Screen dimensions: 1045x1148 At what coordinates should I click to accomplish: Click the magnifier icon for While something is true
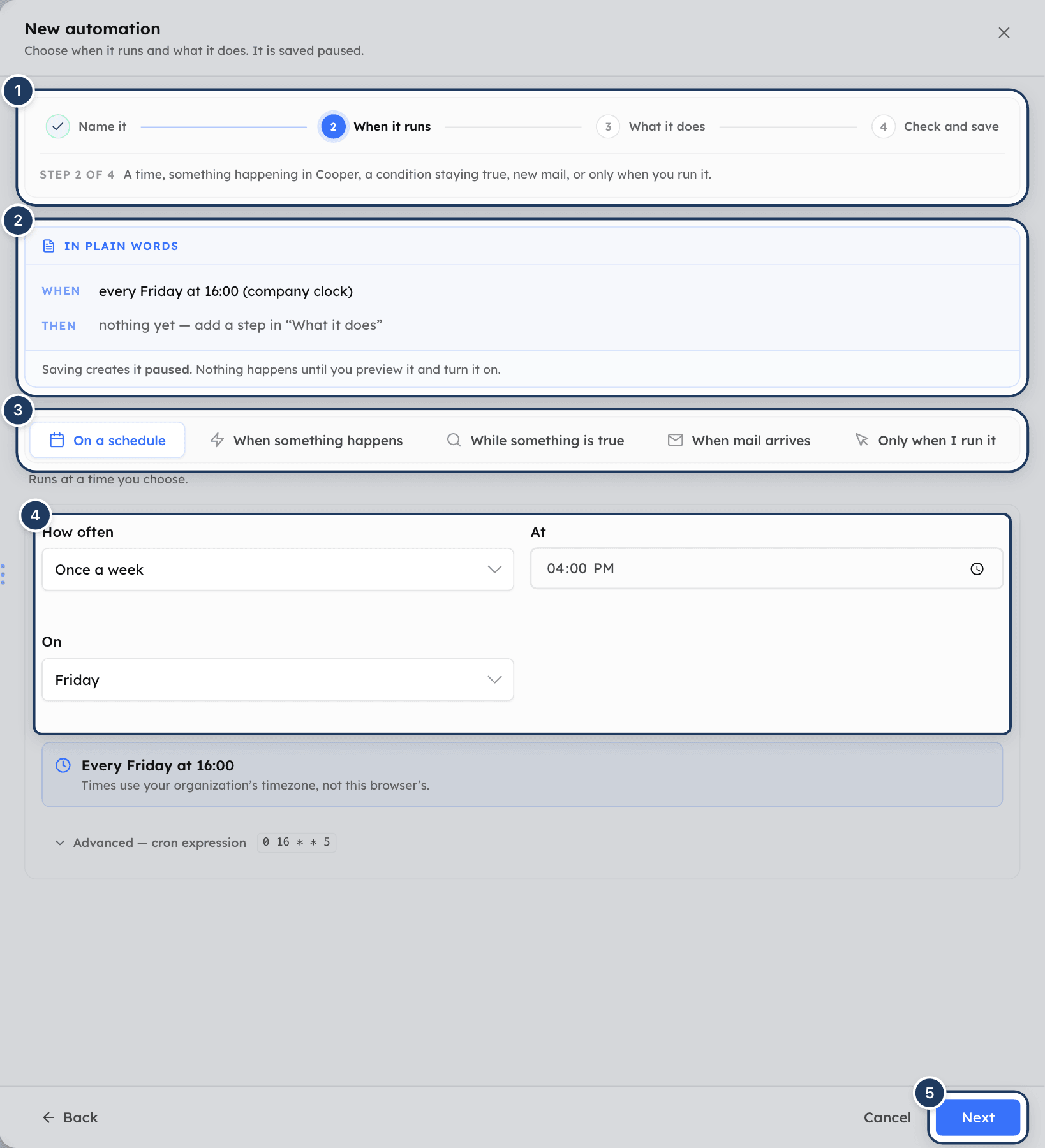pyautogui.click(x=454, y=440)
